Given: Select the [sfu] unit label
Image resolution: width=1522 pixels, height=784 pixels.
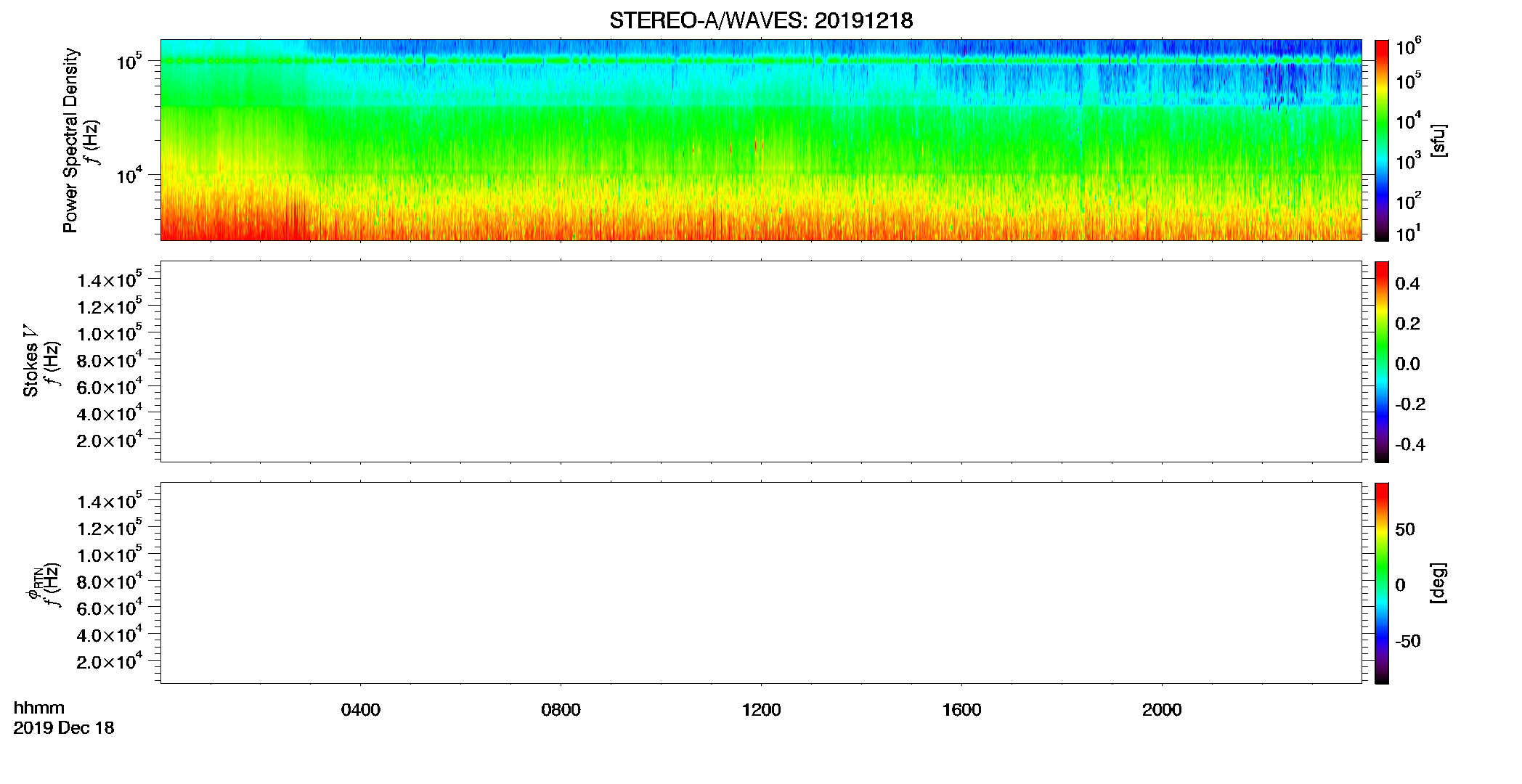Looking at the screenshot, I should coord(1439,140).
